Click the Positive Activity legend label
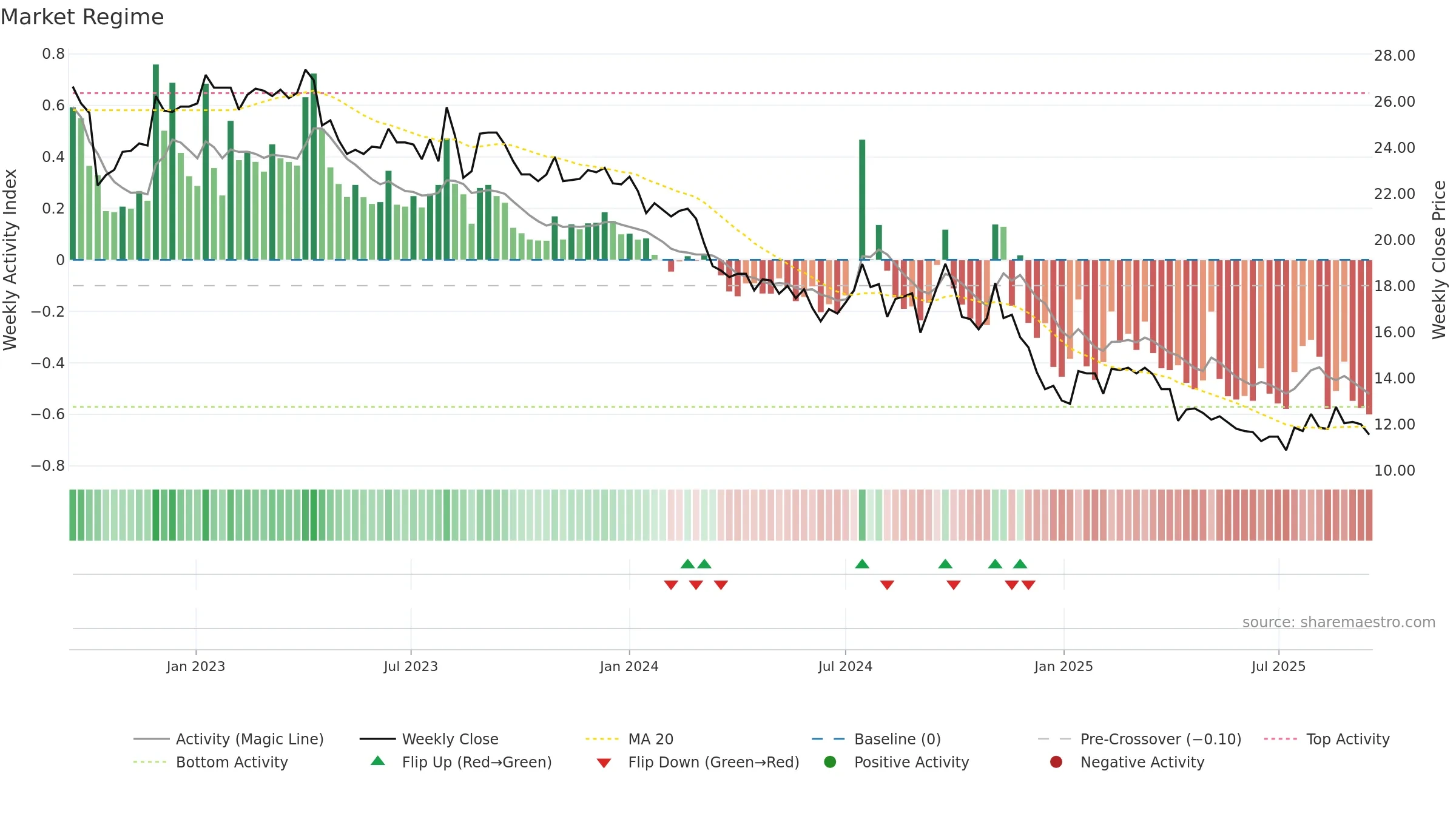The height and width of the screenshot is (819, 1456). pyautogui.click(x=912, y=762)
